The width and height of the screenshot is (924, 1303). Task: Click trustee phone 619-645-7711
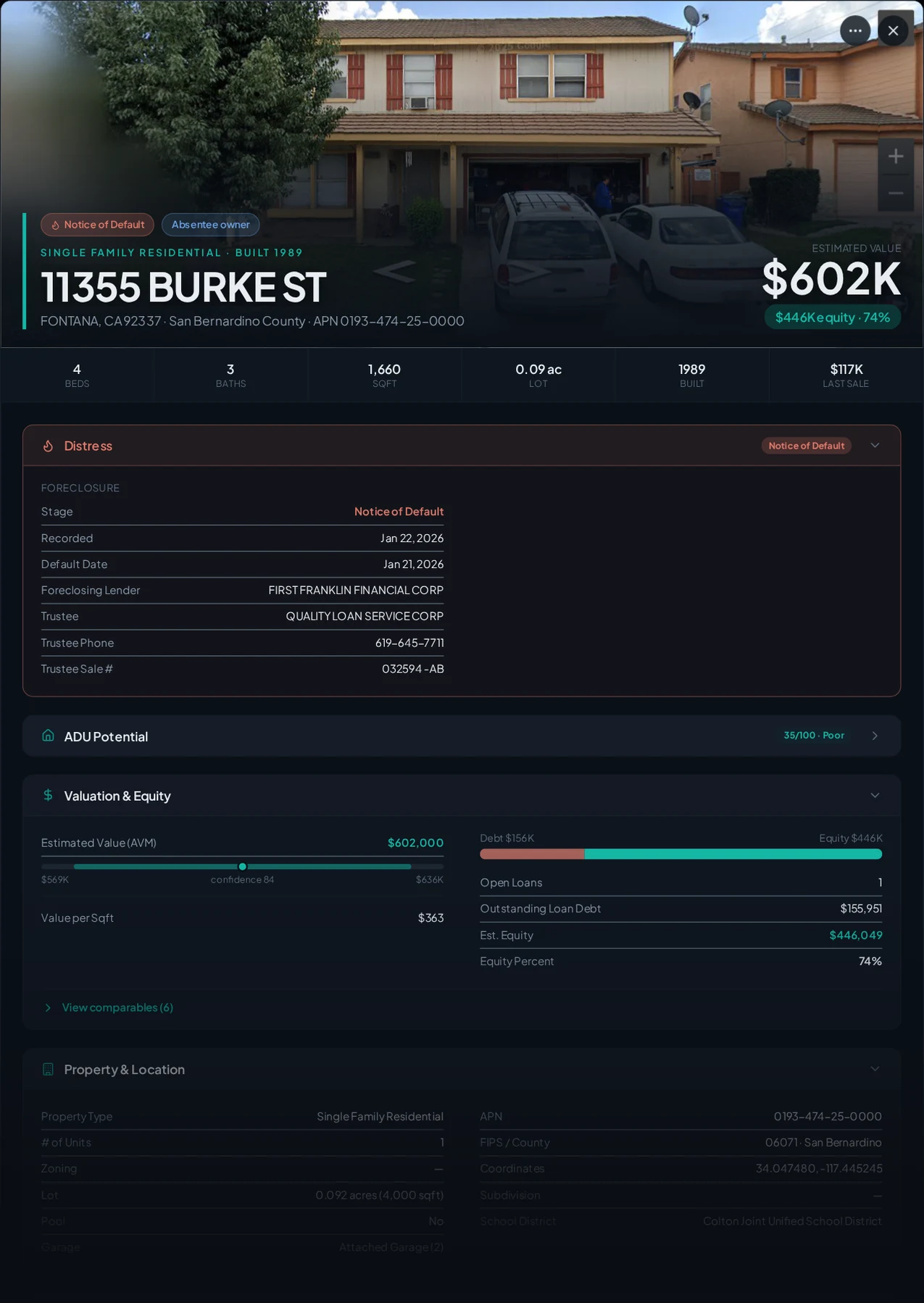click(409, 643)
